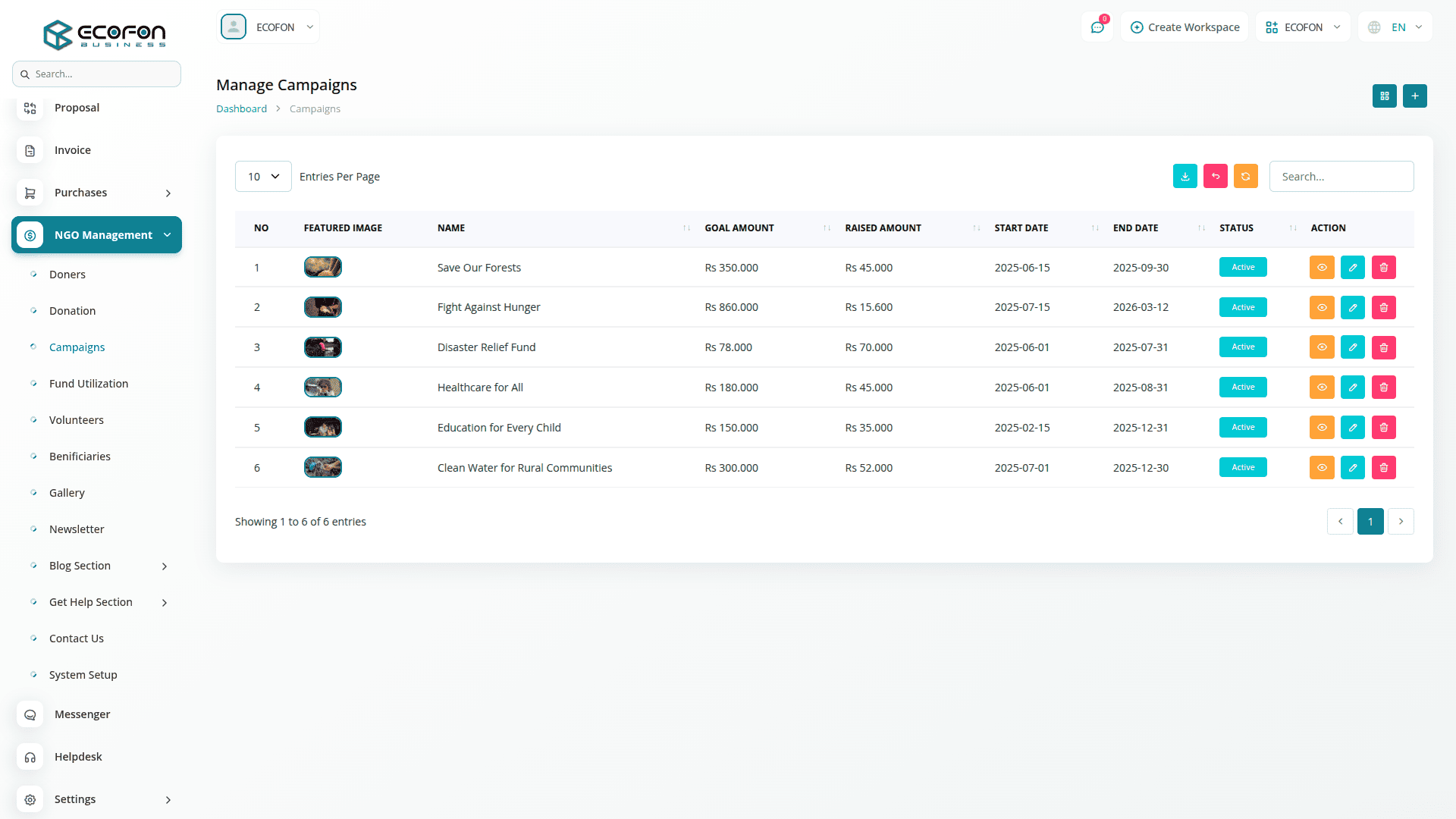This screenshot has height=819, width=1456.
Task: Click the grid view icon button
Action: point(1384,96)
